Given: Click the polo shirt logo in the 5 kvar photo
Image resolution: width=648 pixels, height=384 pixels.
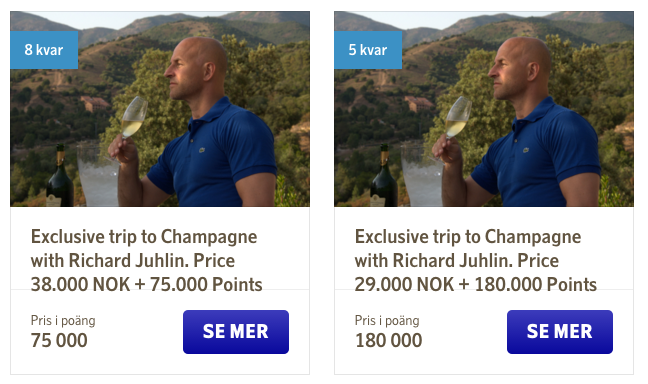Looking at the screenshot, I should (x=526, y=150).
